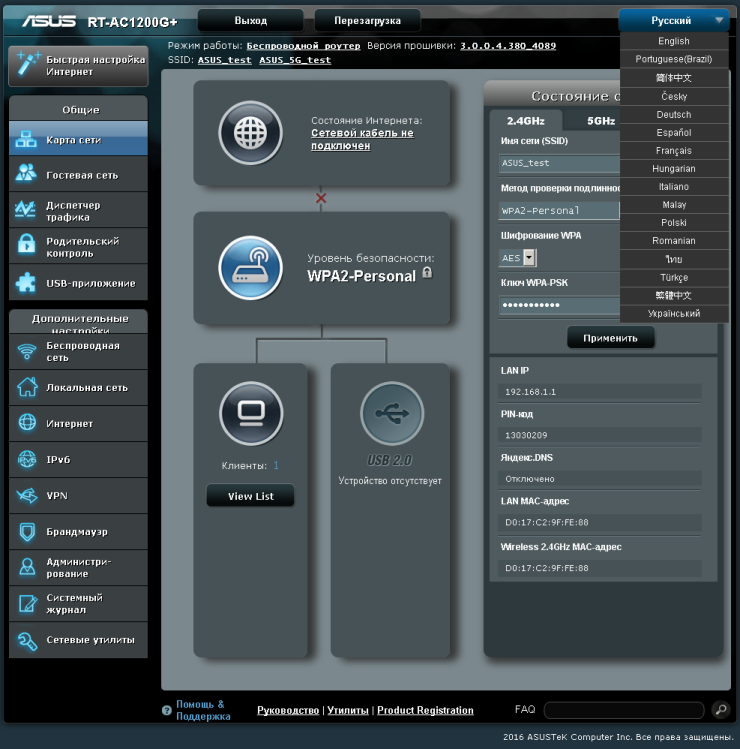
Task: Click the Брандмауэр shield icon
Action: pos(27,532)
